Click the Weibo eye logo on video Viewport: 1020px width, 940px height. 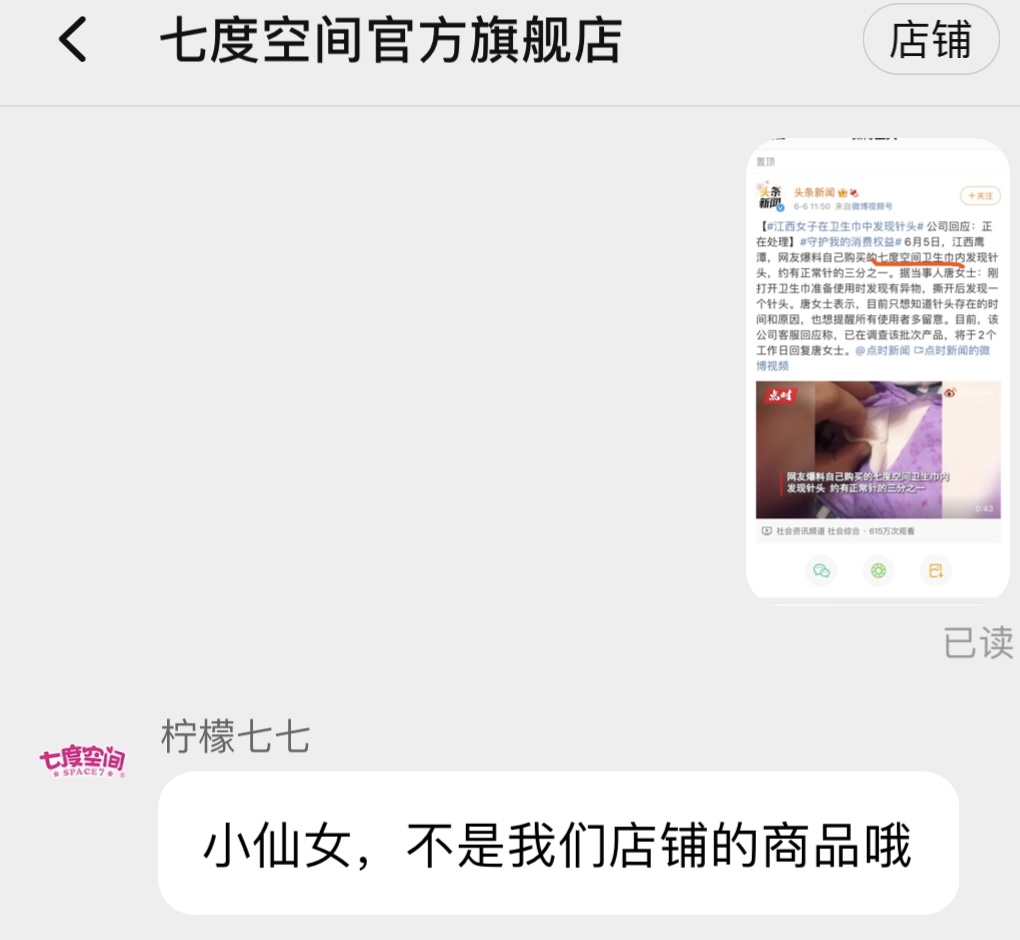click(x=950, y=392)
